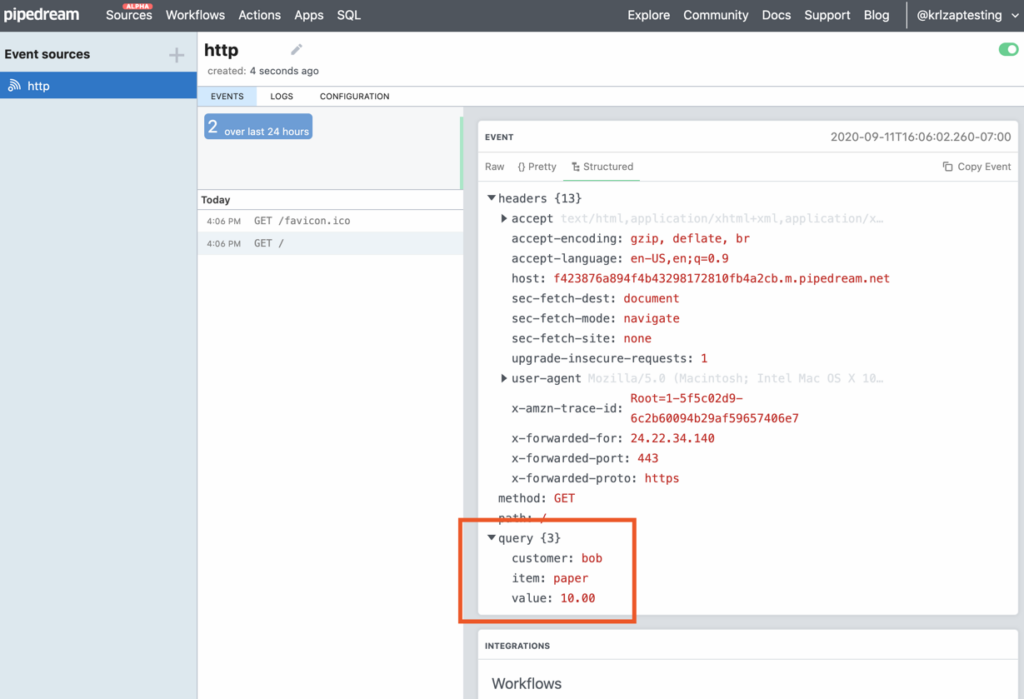Click the event timestamp 2020-09-11T16:06:02.260-07:00
This screenshot has width=1024, height=699.
(920, 137)
